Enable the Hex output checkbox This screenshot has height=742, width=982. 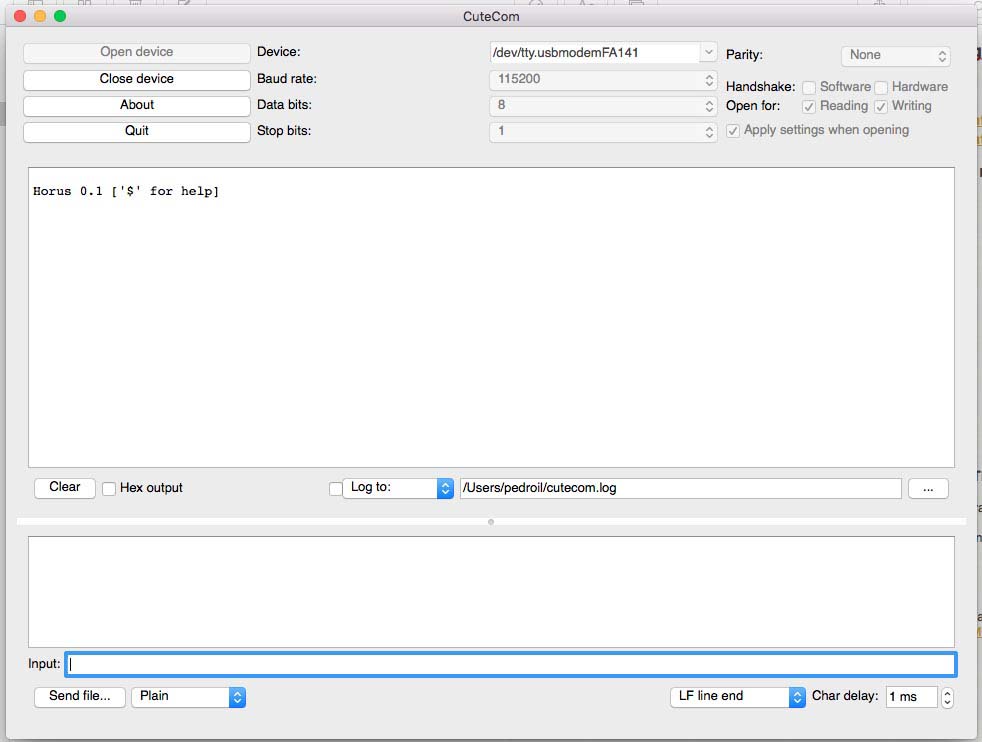click(x=109, y=488)
